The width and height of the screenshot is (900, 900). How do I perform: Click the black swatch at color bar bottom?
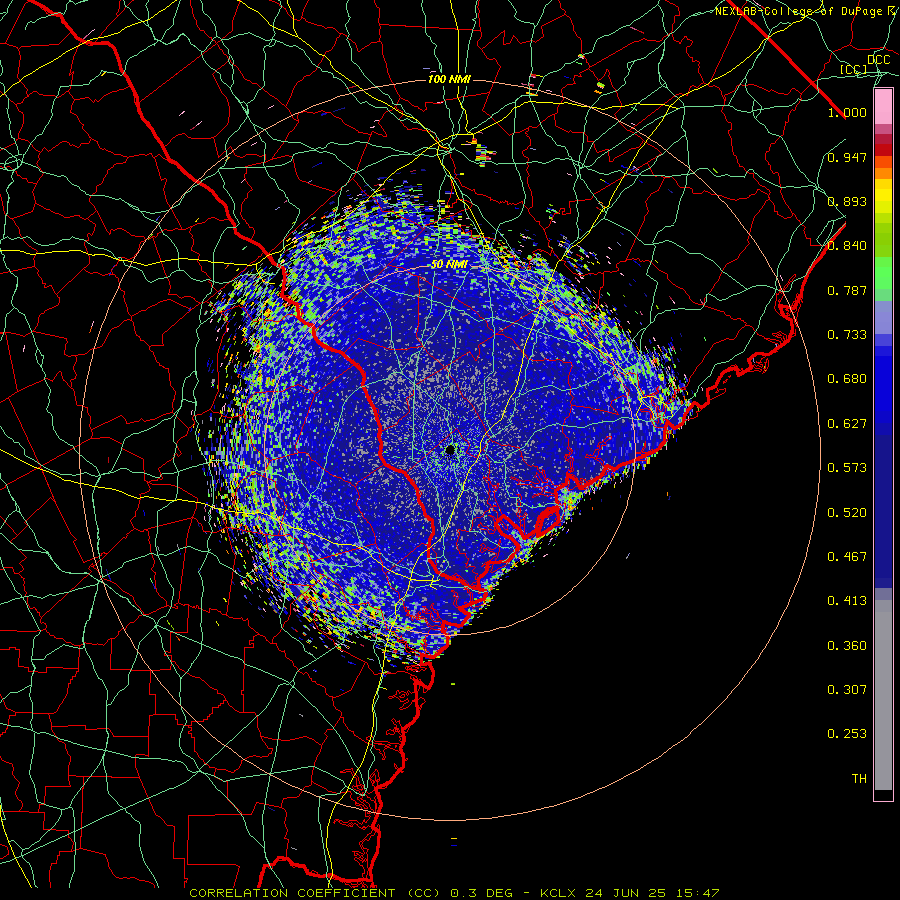click(x=883, y=794)
